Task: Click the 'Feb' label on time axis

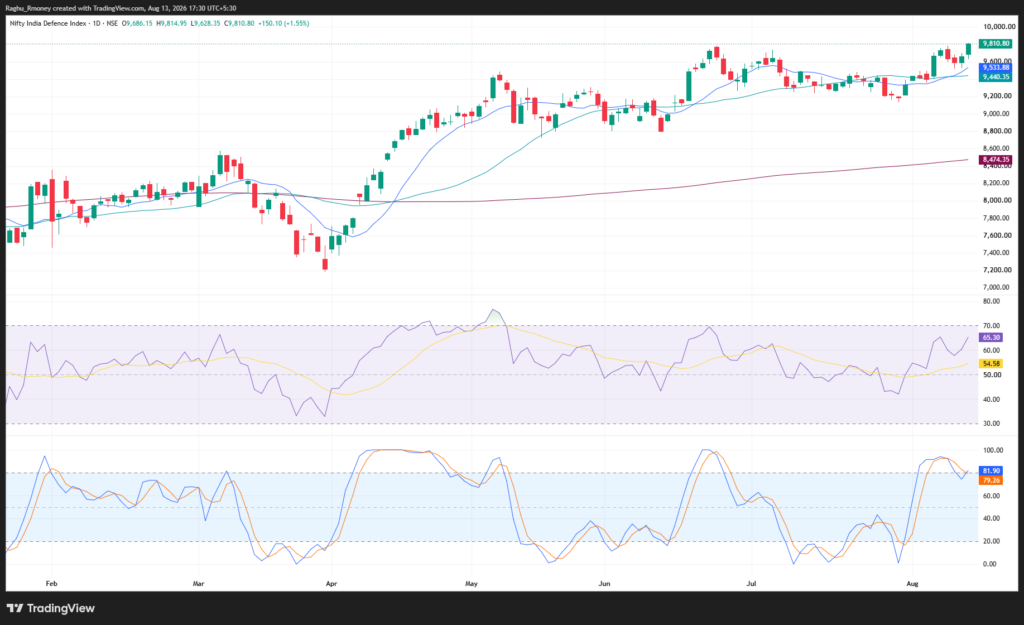Action: [52, 584]
